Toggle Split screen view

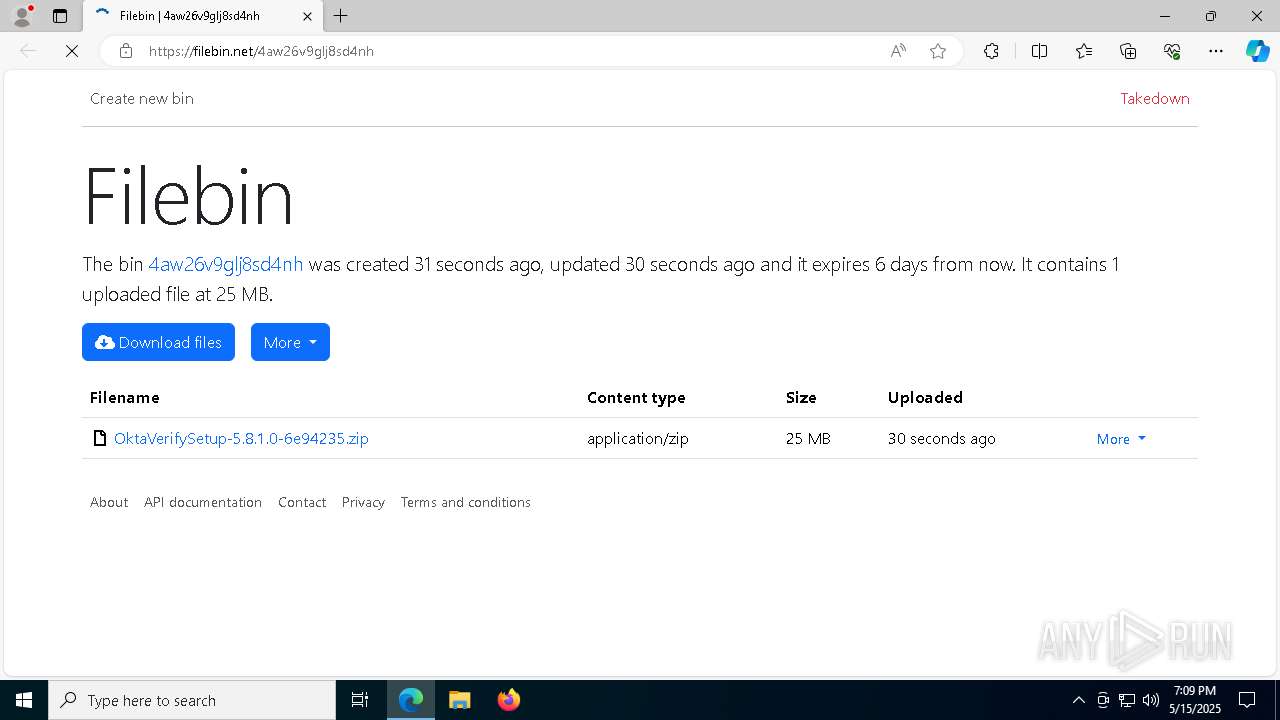1039,51
